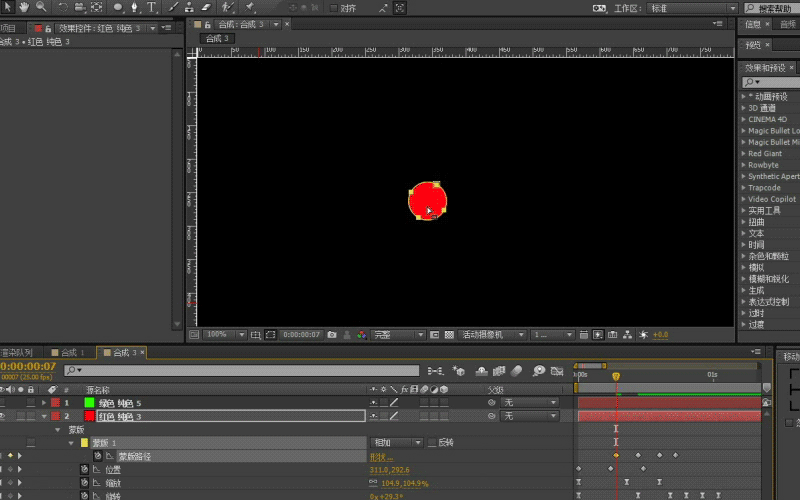
Task: Select the Hand tool in the toolbar
Action: [x=25, y=7]
